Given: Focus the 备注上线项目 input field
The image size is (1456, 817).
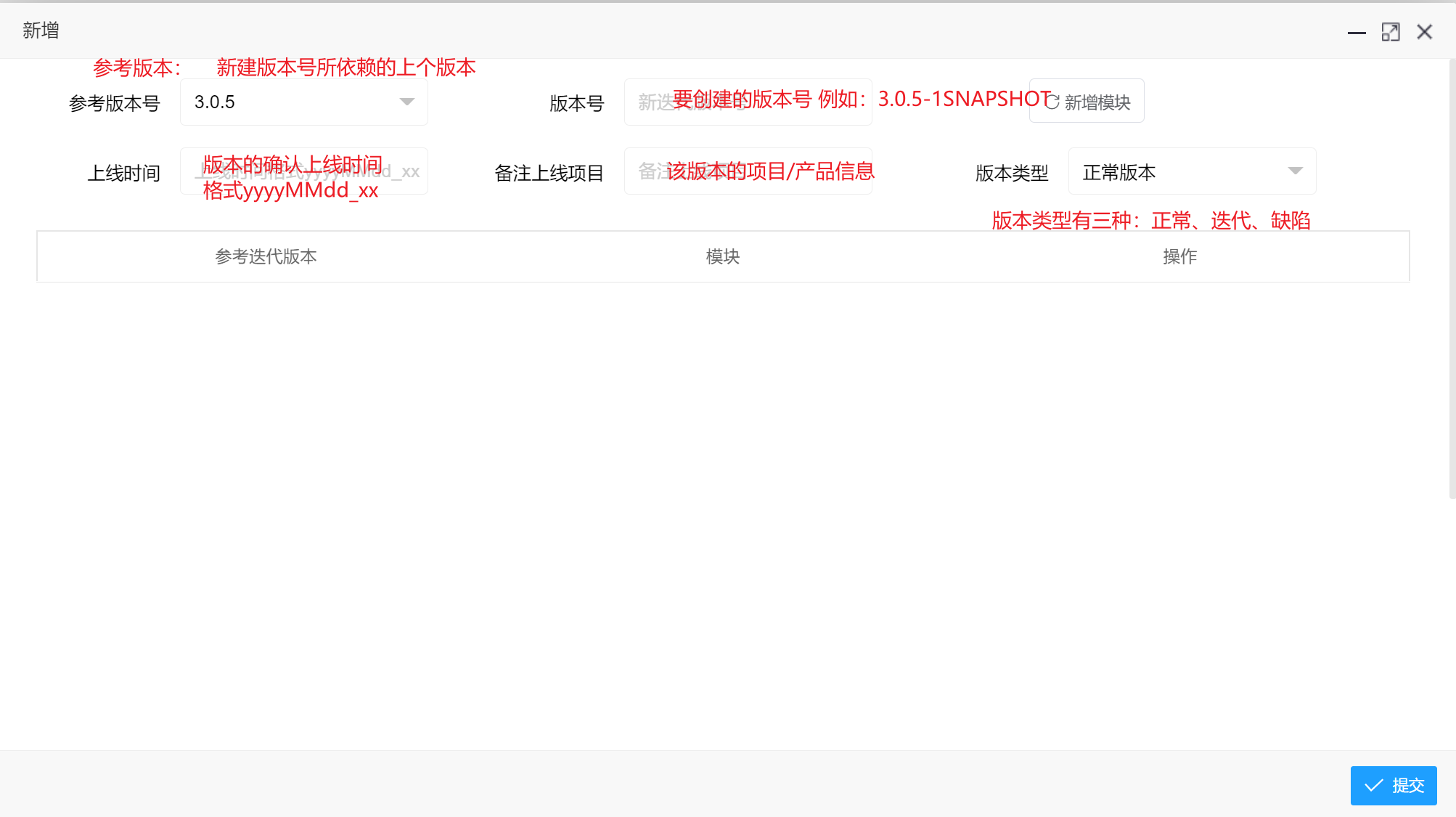Looking at the screenshot, I should (748, 172).
